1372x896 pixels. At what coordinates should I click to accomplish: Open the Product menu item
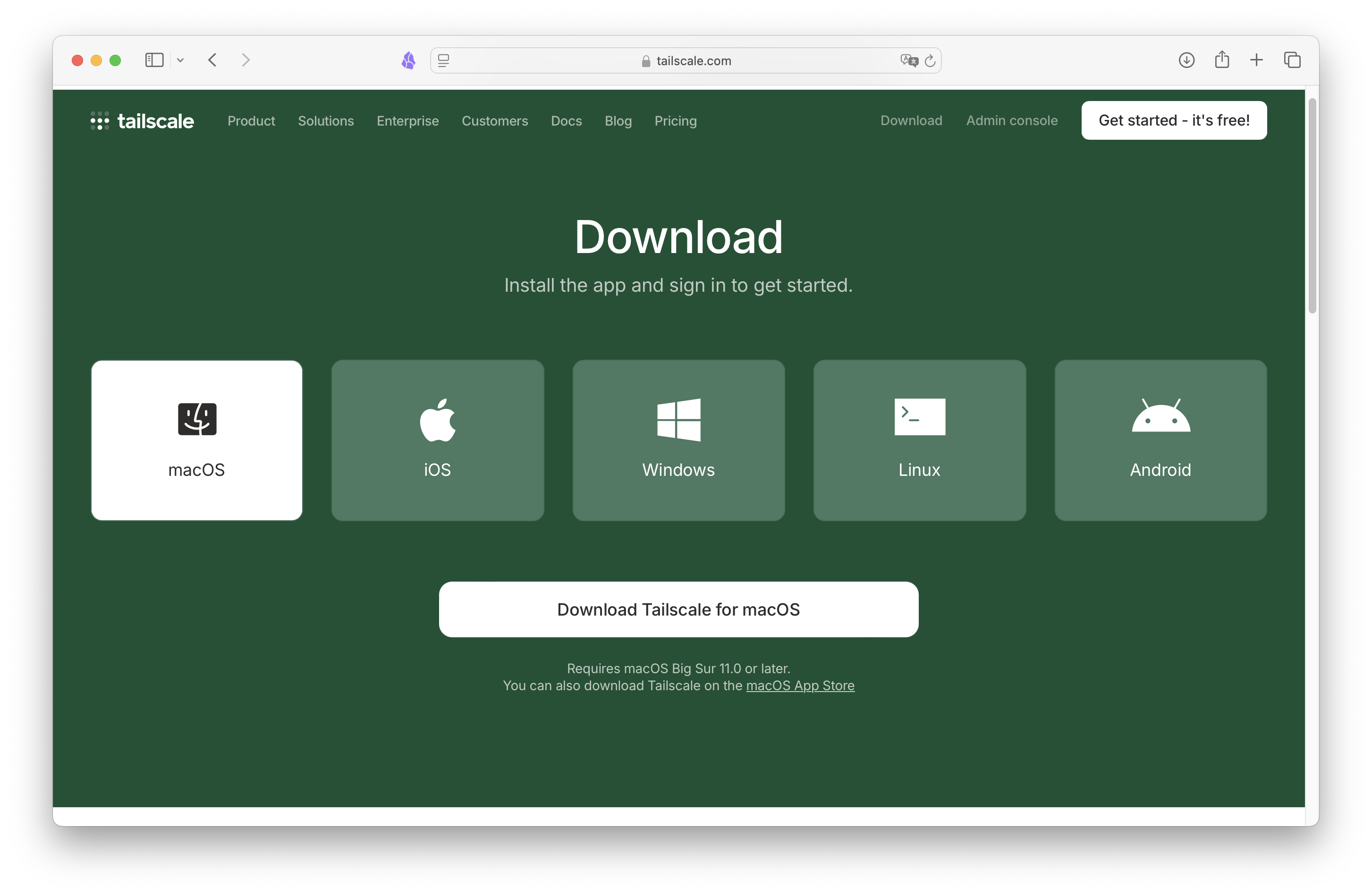click(251, 121)
